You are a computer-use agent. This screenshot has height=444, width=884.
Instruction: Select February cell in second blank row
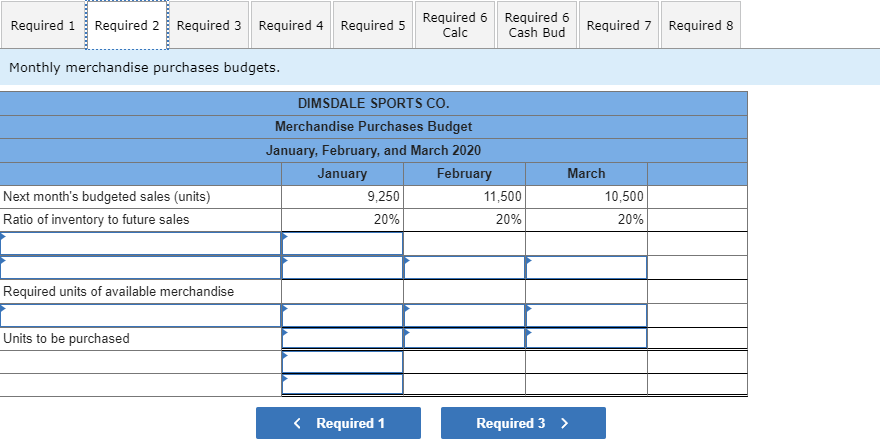coord(465,268)
